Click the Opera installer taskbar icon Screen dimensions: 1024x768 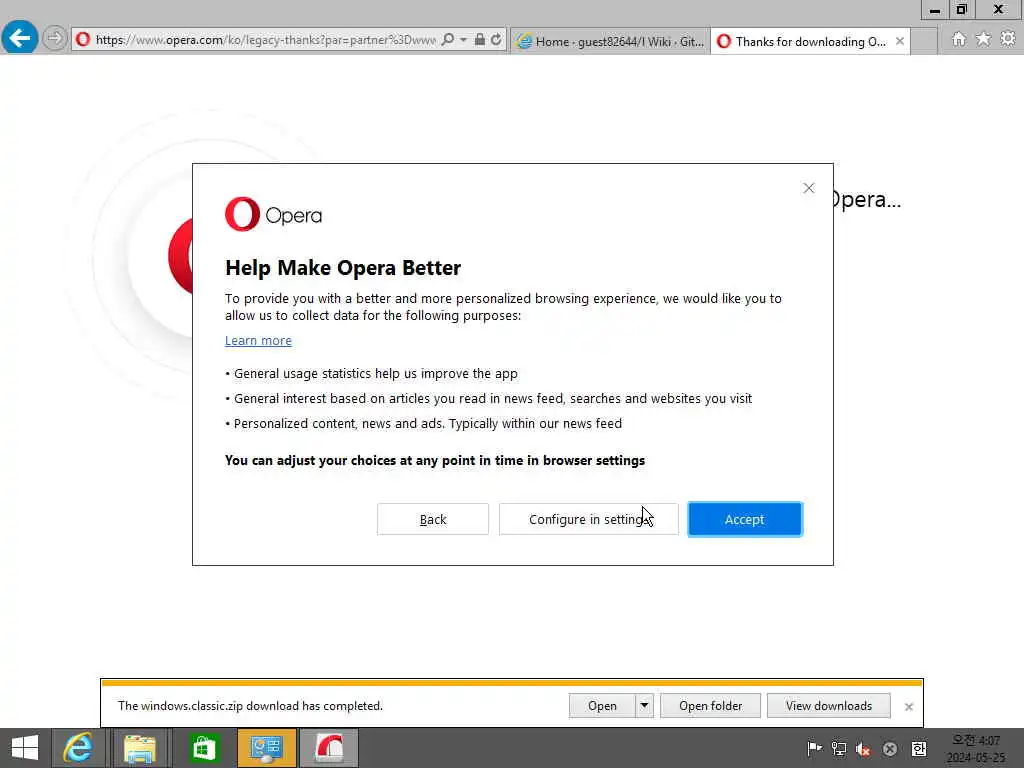[x=329, y=748]
